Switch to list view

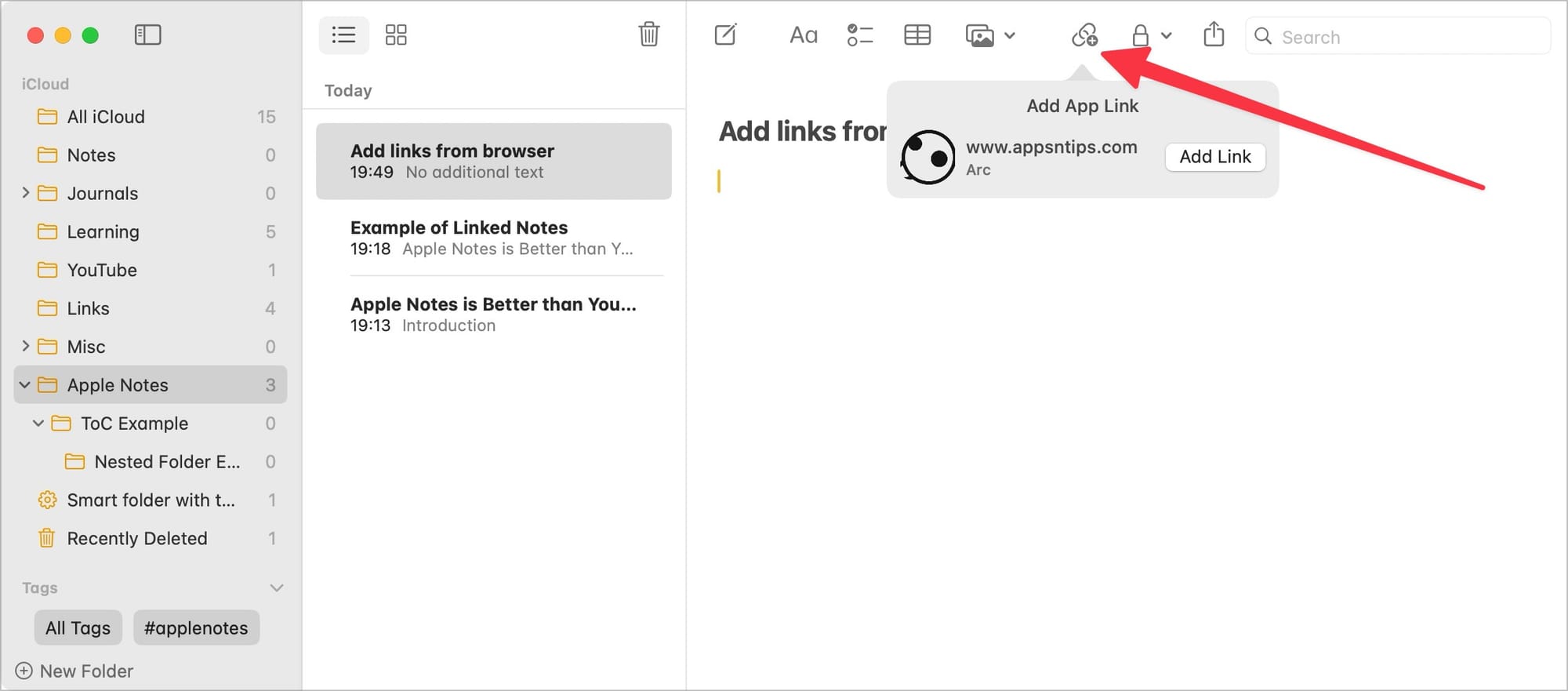click(x=343, y=35)
